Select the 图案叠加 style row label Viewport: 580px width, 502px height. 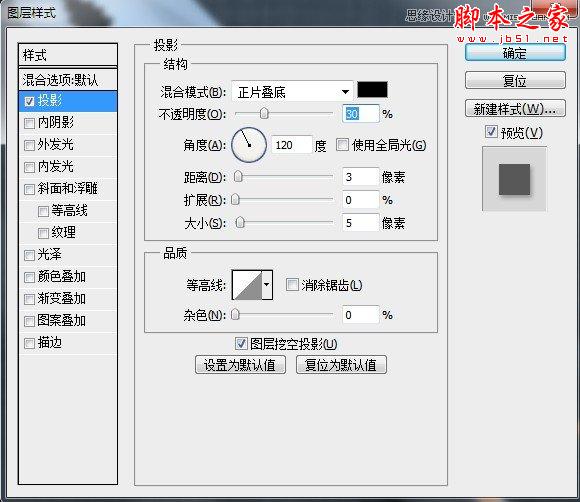(62, 320)
